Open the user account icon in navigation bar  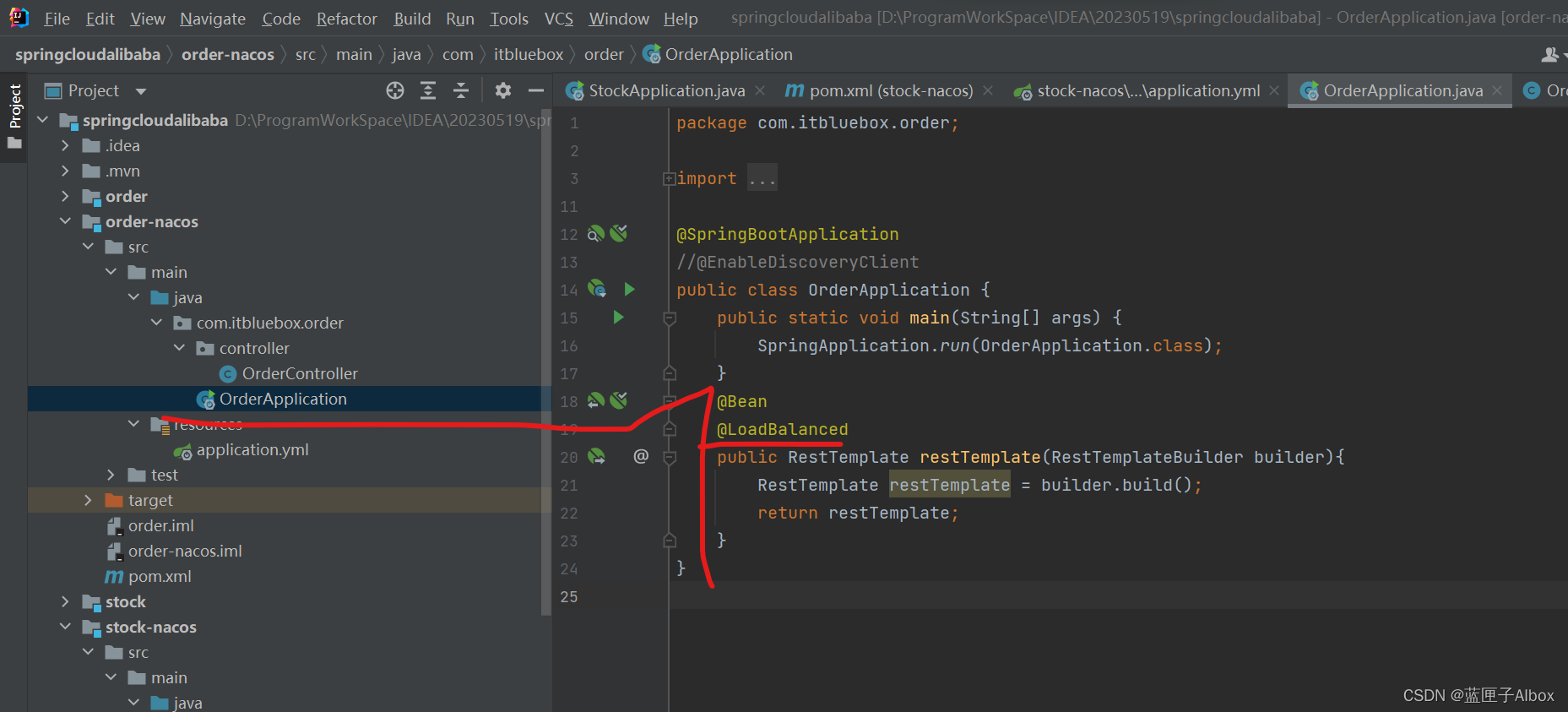[1550, 54]
